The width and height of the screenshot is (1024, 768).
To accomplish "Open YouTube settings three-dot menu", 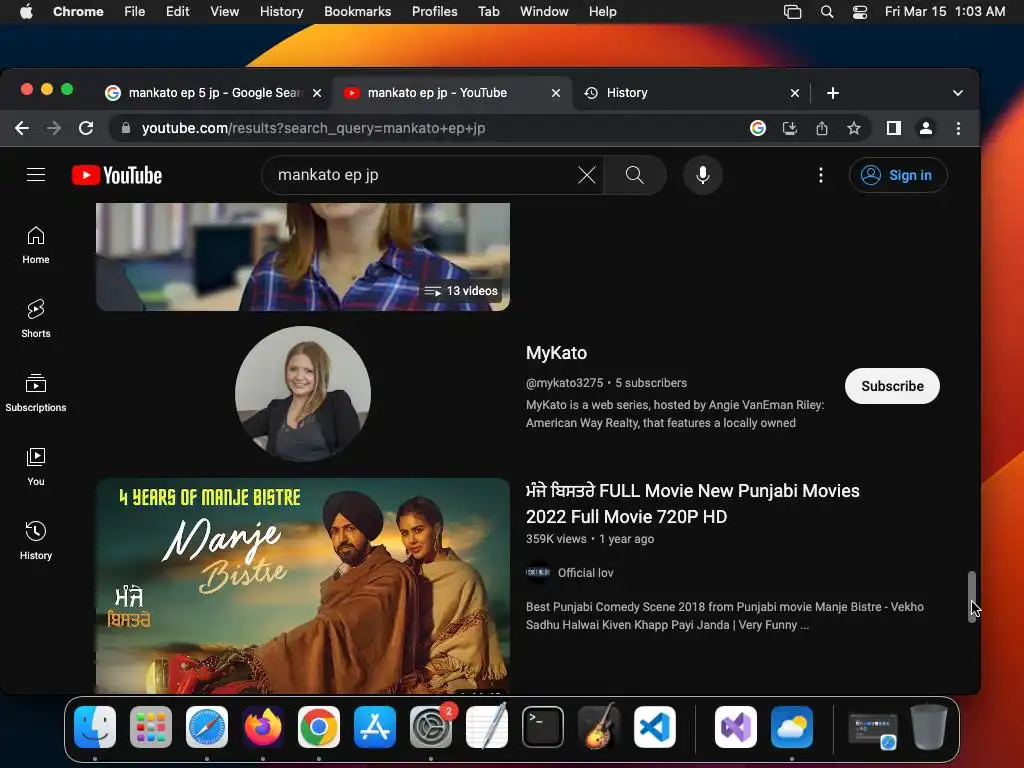I will point(821,175).
